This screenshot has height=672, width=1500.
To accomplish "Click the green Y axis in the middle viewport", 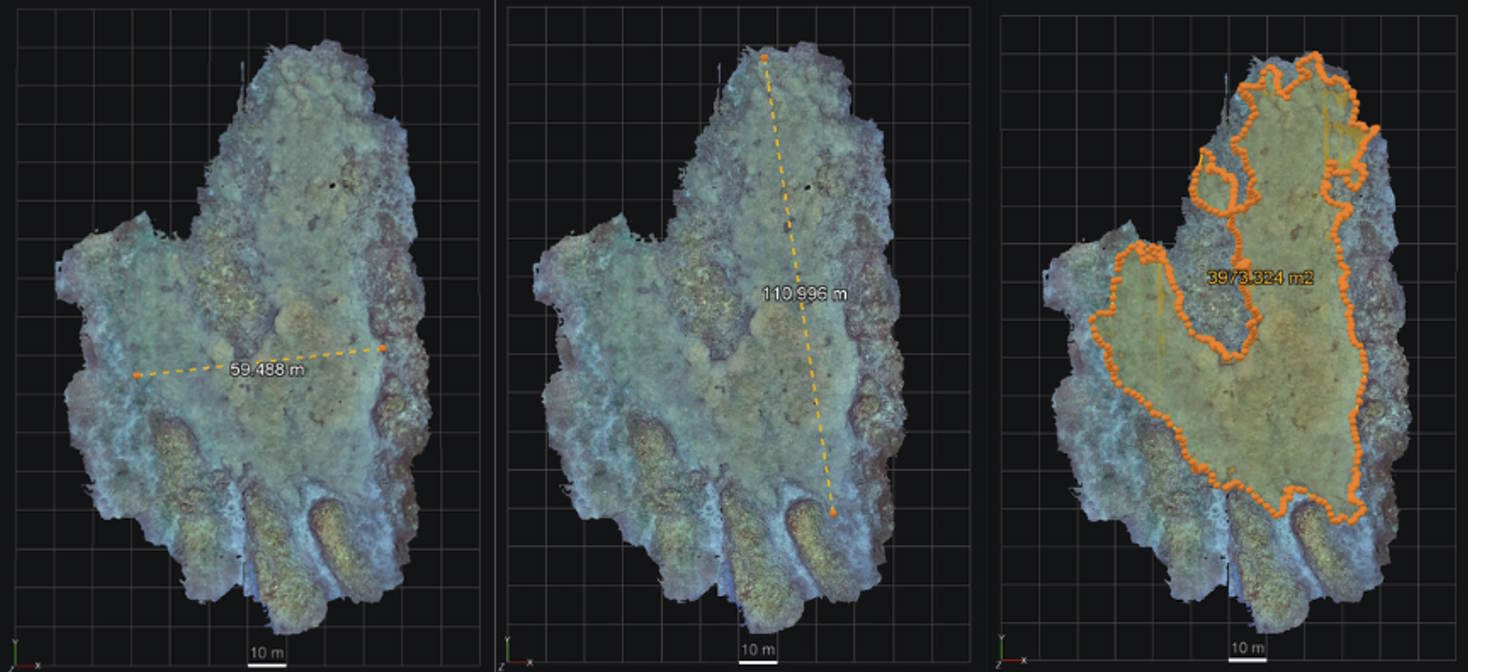I will (507, 650).
